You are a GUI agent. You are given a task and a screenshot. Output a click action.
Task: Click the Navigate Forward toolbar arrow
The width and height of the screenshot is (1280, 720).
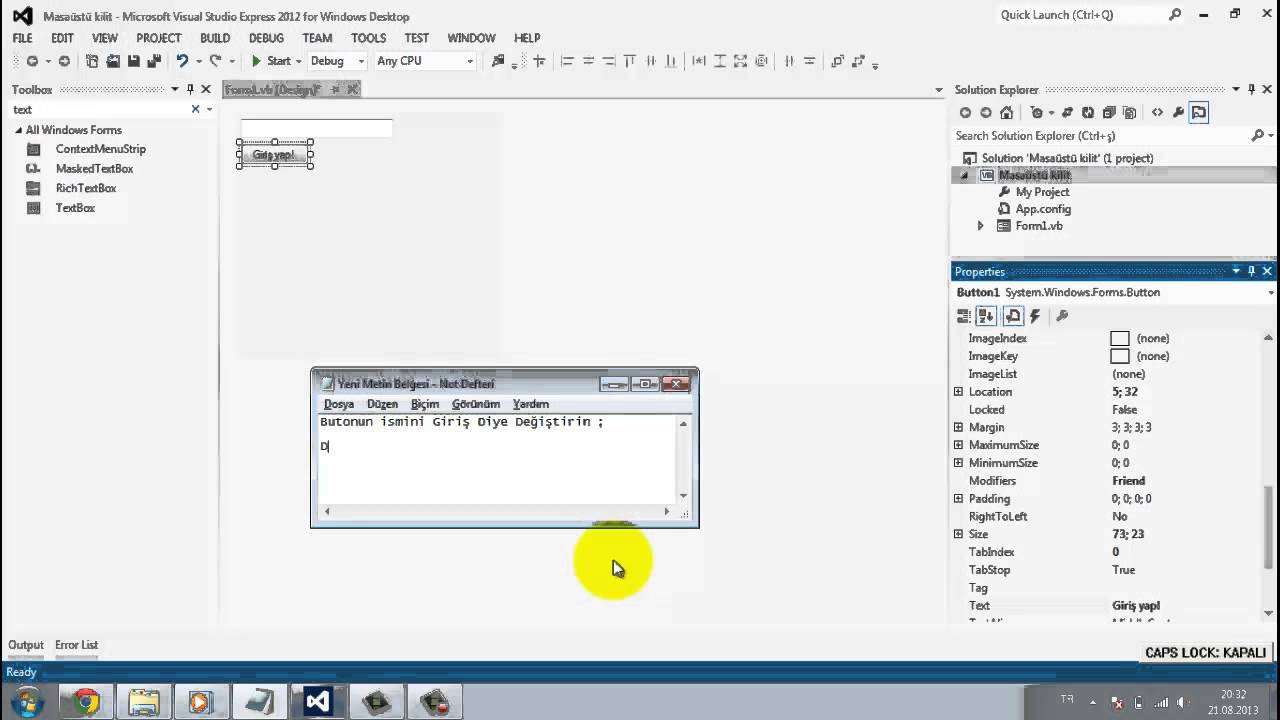click(64, 61)
